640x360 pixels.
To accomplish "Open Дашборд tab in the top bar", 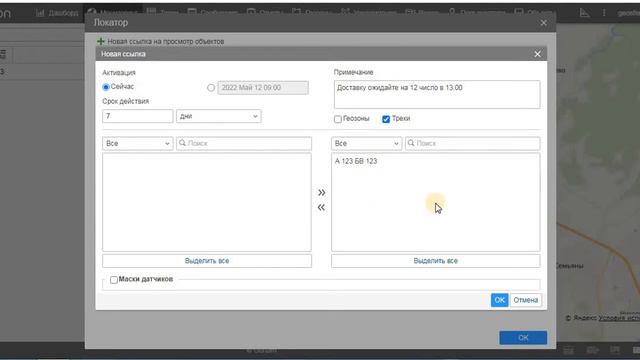I will (57, 13).
